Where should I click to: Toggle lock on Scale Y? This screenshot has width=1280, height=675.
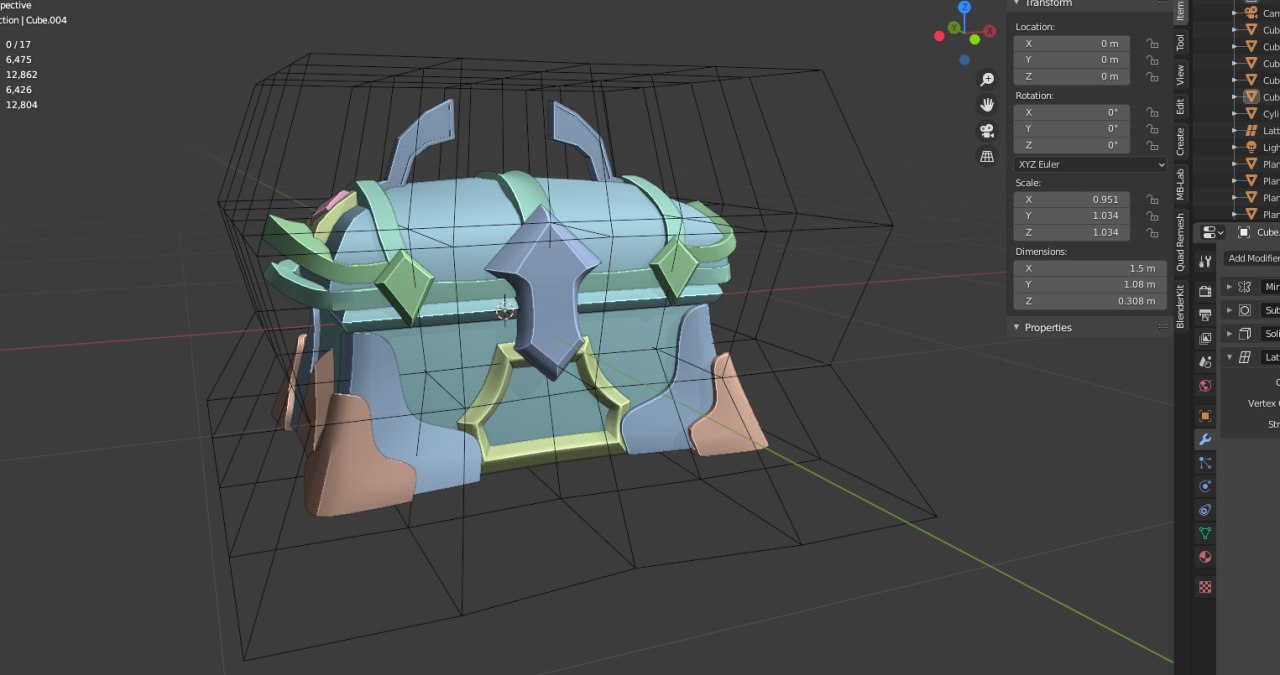tap(1152, 216)
